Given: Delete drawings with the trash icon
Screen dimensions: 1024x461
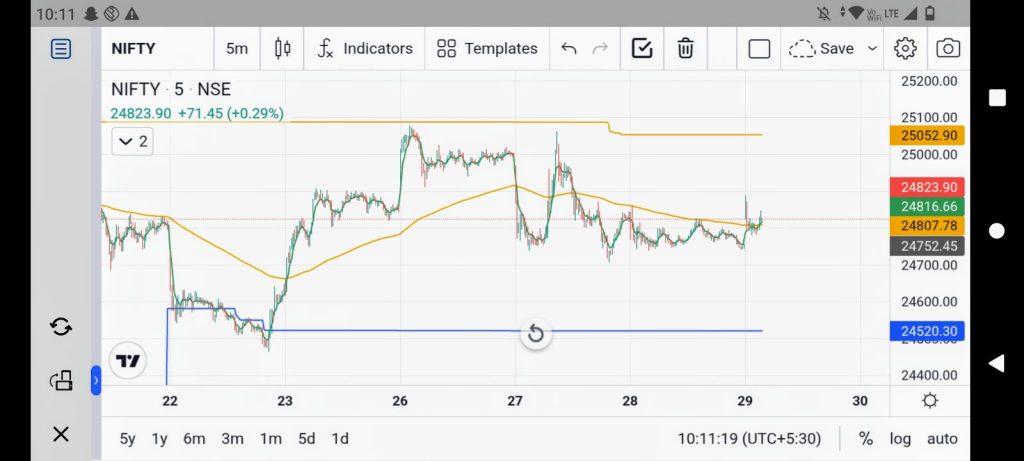Looking at the screenshot, I should pos(685,49).
